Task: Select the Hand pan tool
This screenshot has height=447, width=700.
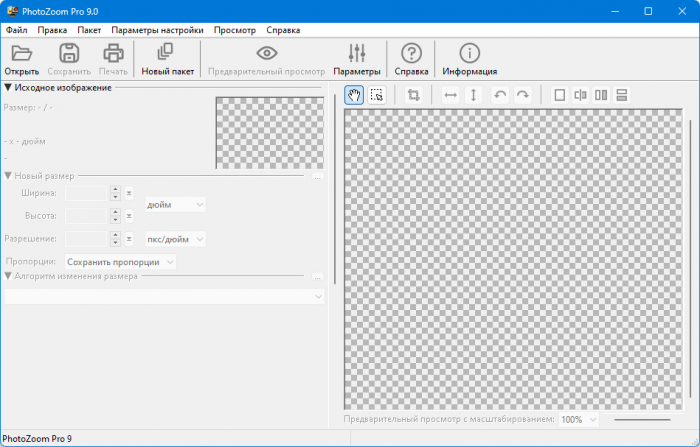Action: click(354, 95)
